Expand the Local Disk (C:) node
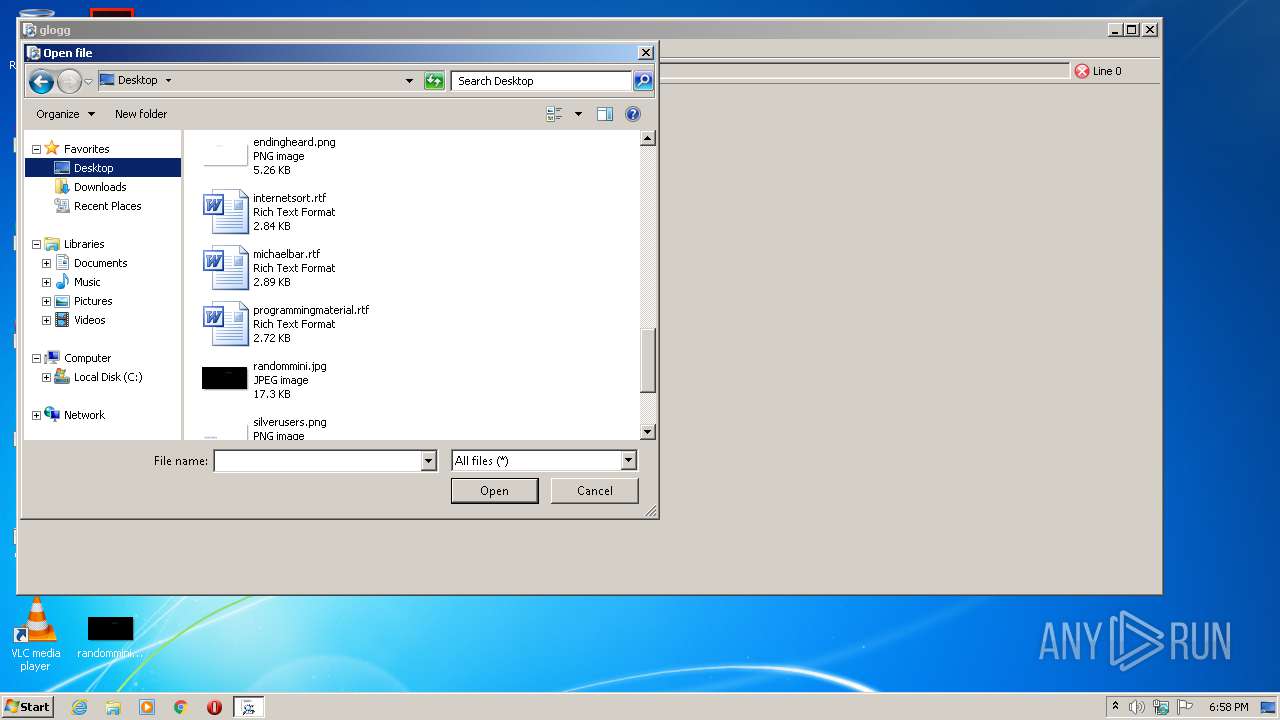Image resolution: width=1280 pixels, height=720 pixels. [x=46, y=377]
